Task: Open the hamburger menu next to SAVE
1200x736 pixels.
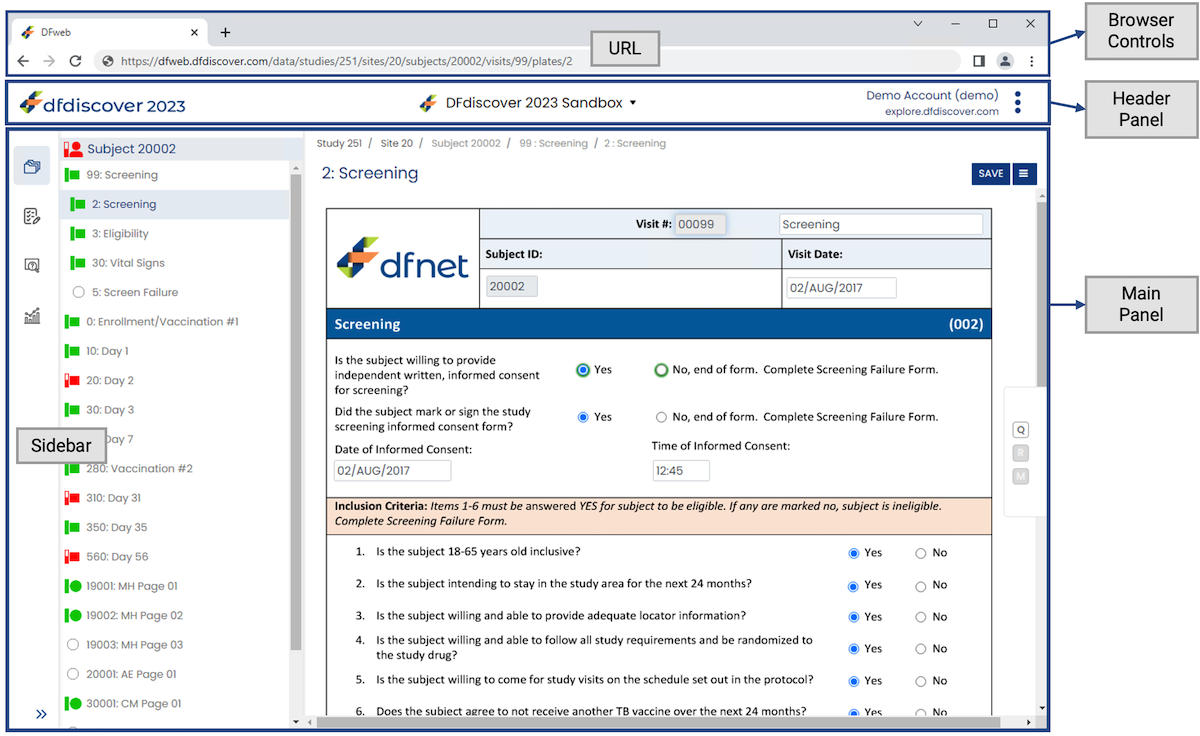Action: (x=1024, y=173)
